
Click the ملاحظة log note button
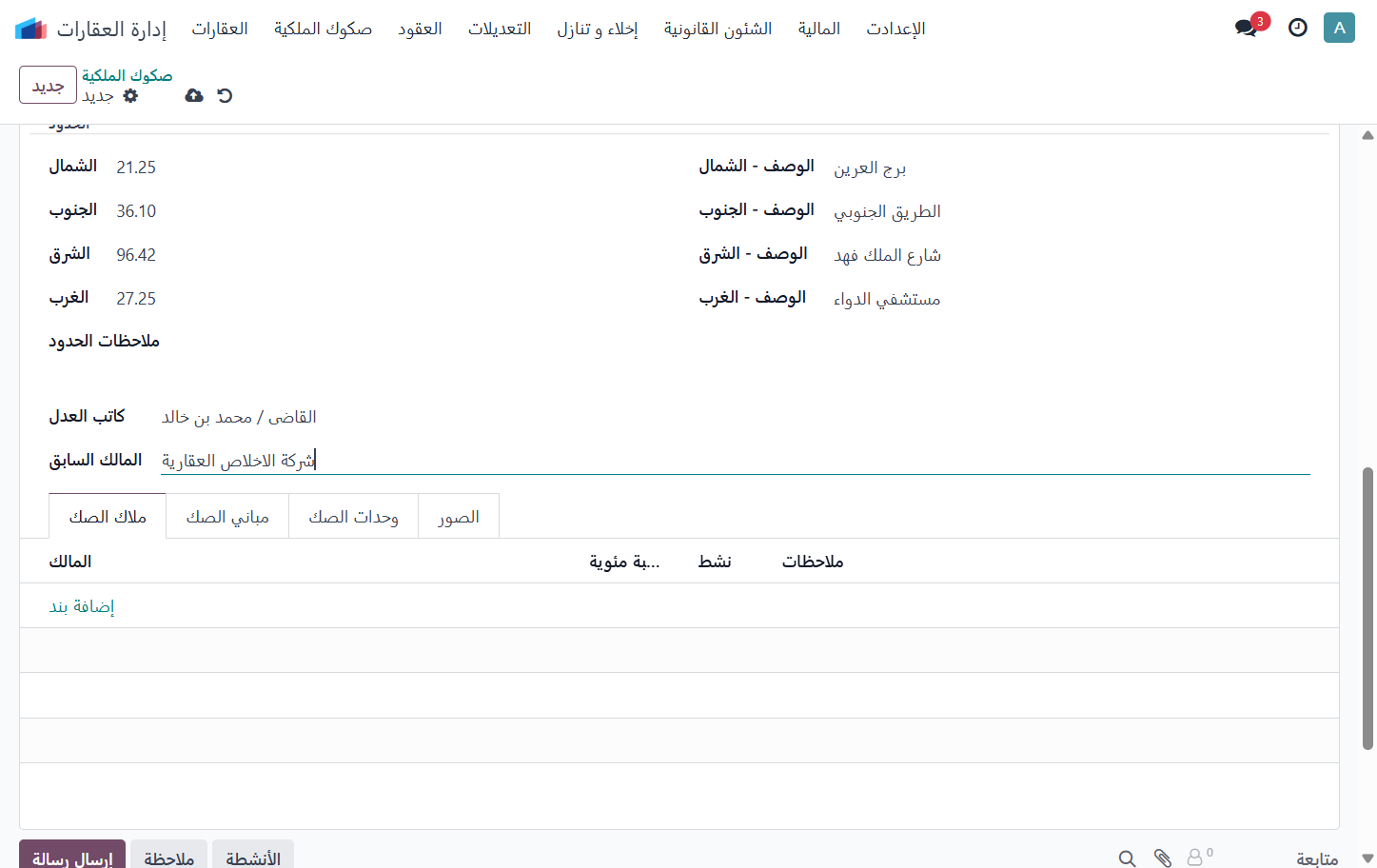169,855
